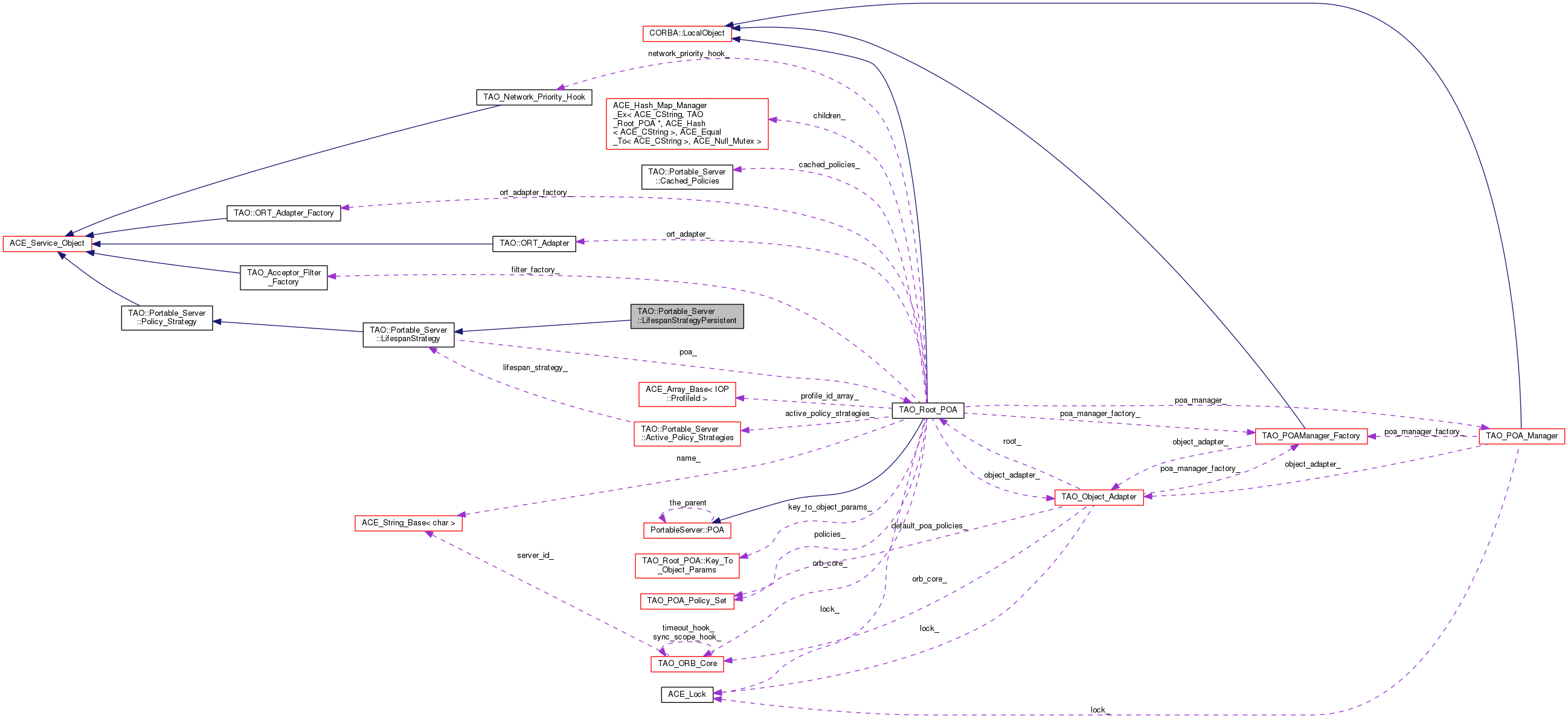Open the TAO::ORT_Adapter_Factory node
The height and width of the screenshot is (718, 1568).
(284, 213)
